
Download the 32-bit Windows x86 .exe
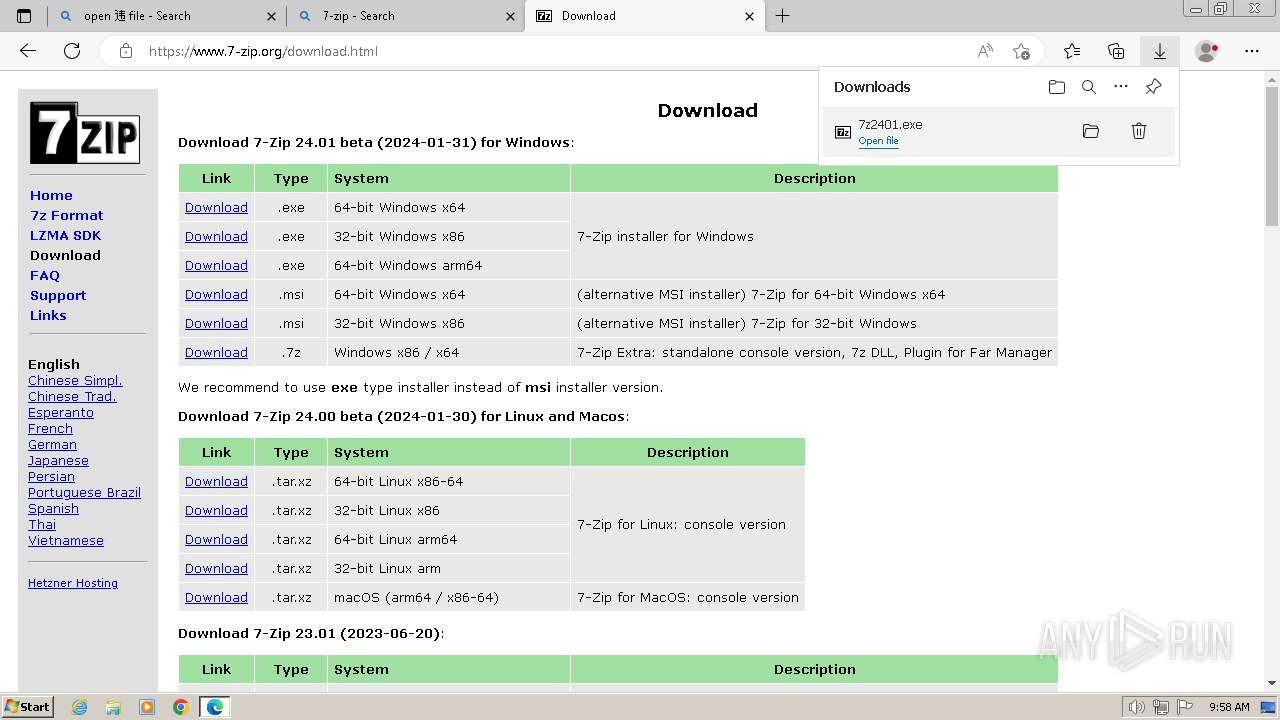pos(216,236)
